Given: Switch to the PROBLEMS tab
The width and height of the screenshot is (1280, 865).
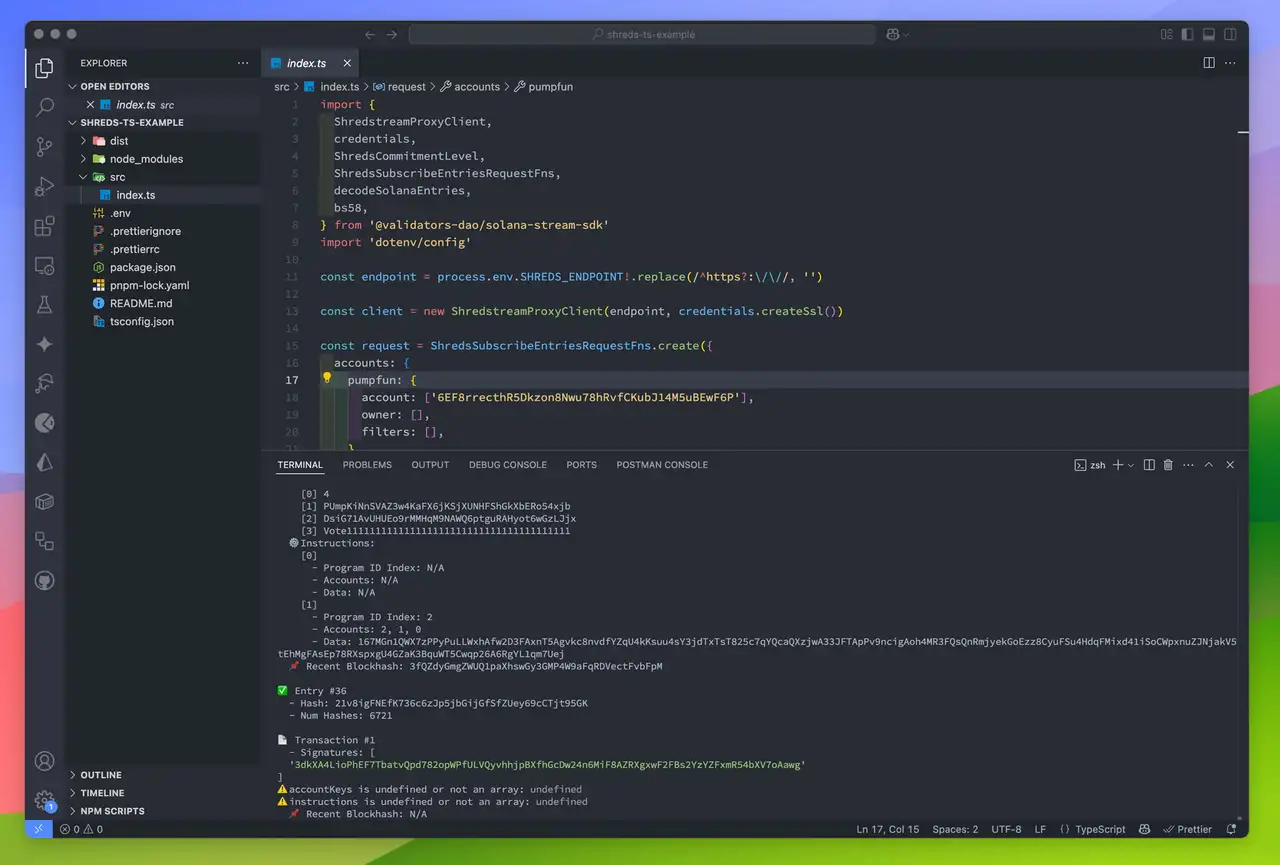Looking at the screenshot, I should click(x=367, y=464).
